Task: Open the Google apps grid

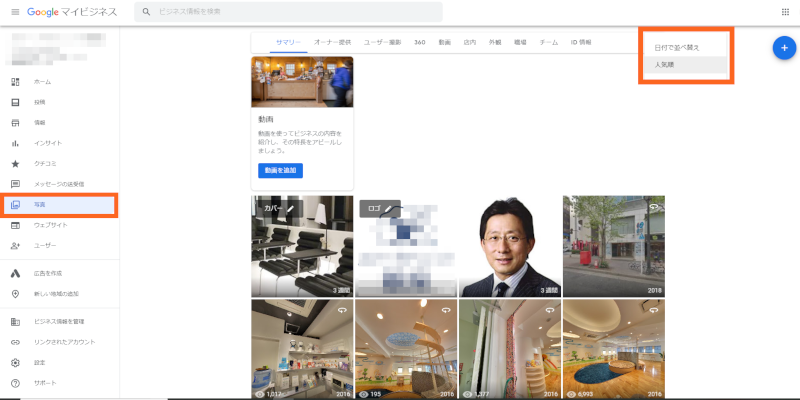Action: click(x=784, y=12)
